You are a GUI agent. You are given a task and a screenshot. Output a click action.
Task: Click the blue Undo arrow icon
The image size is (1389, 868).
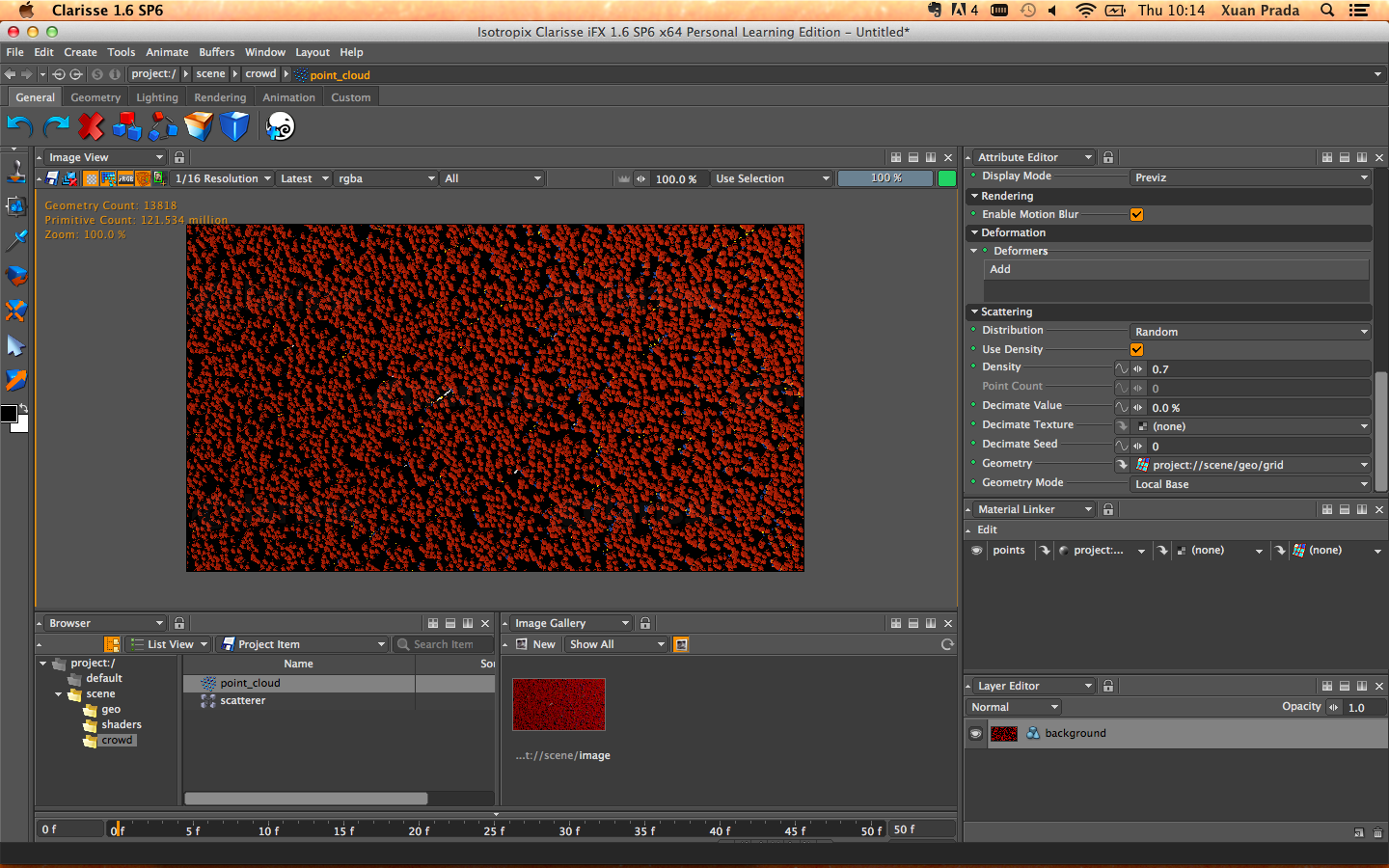pyautogui.click(x=19, y=126)
